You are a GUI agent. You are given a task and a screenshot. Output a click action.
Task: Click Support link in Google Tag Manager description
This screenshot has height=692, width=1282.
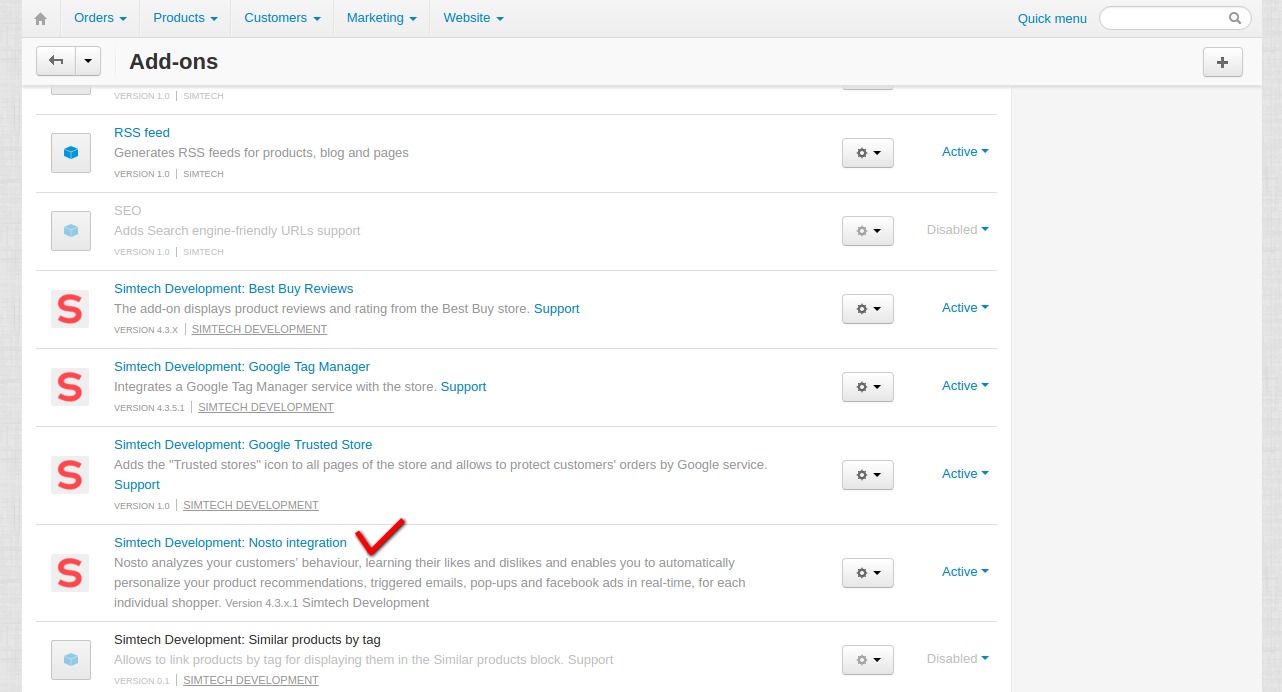point(464,387)
